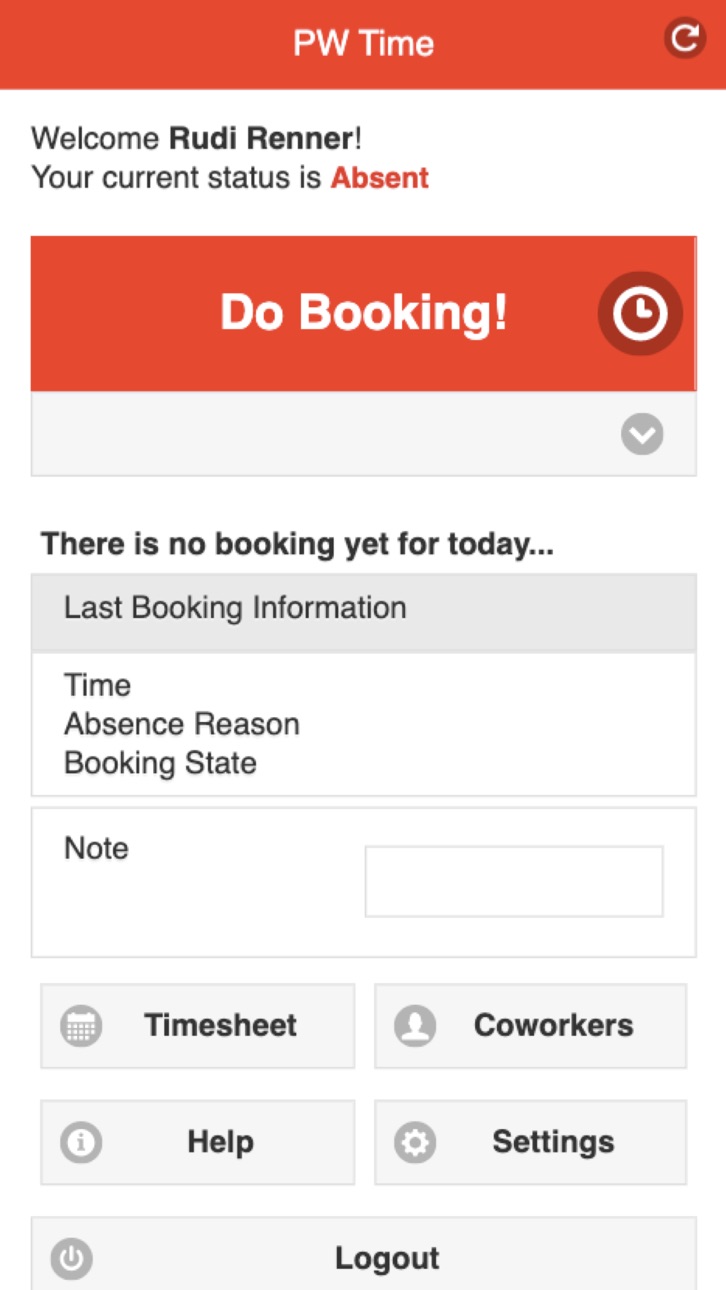Image resolution: width=726 pixels, height=1290 pixels.
Task: Click the refresh icon in header
Action: [x=685, y=39]
